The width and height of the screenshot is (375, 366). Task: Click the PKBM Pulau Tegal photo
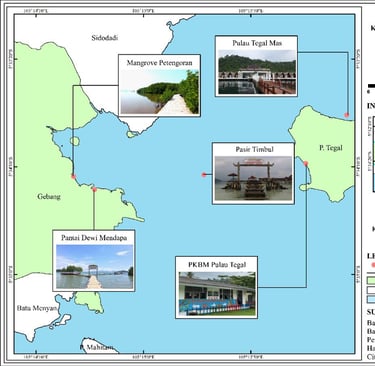pos(217,294)
